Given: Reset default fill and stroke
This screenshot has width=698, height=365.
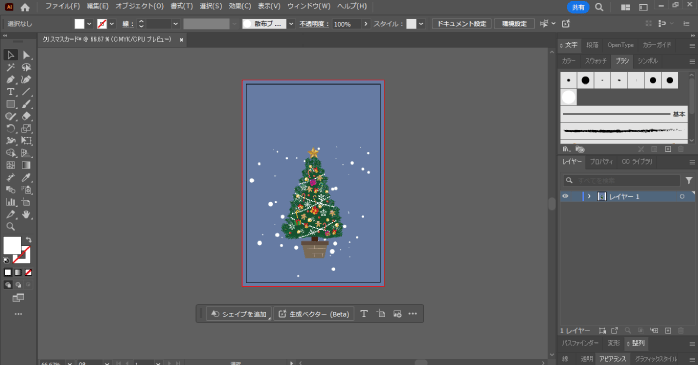Looking at the screenshot, I should coord(7,260).
